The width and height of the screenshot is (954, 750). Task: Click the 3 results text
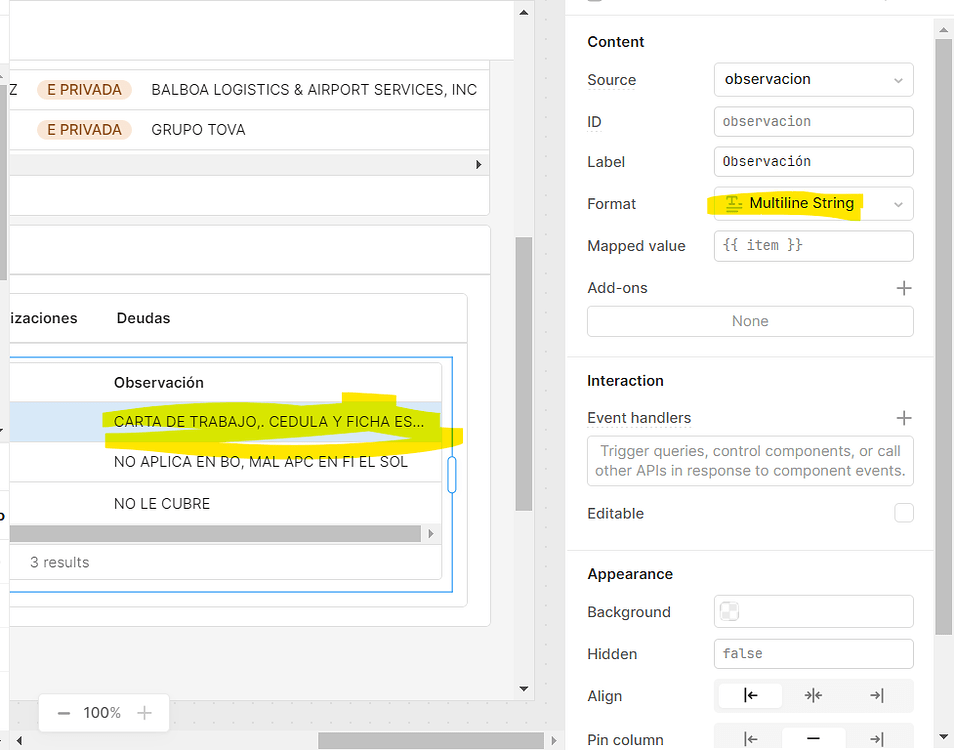tap(60, 562)
